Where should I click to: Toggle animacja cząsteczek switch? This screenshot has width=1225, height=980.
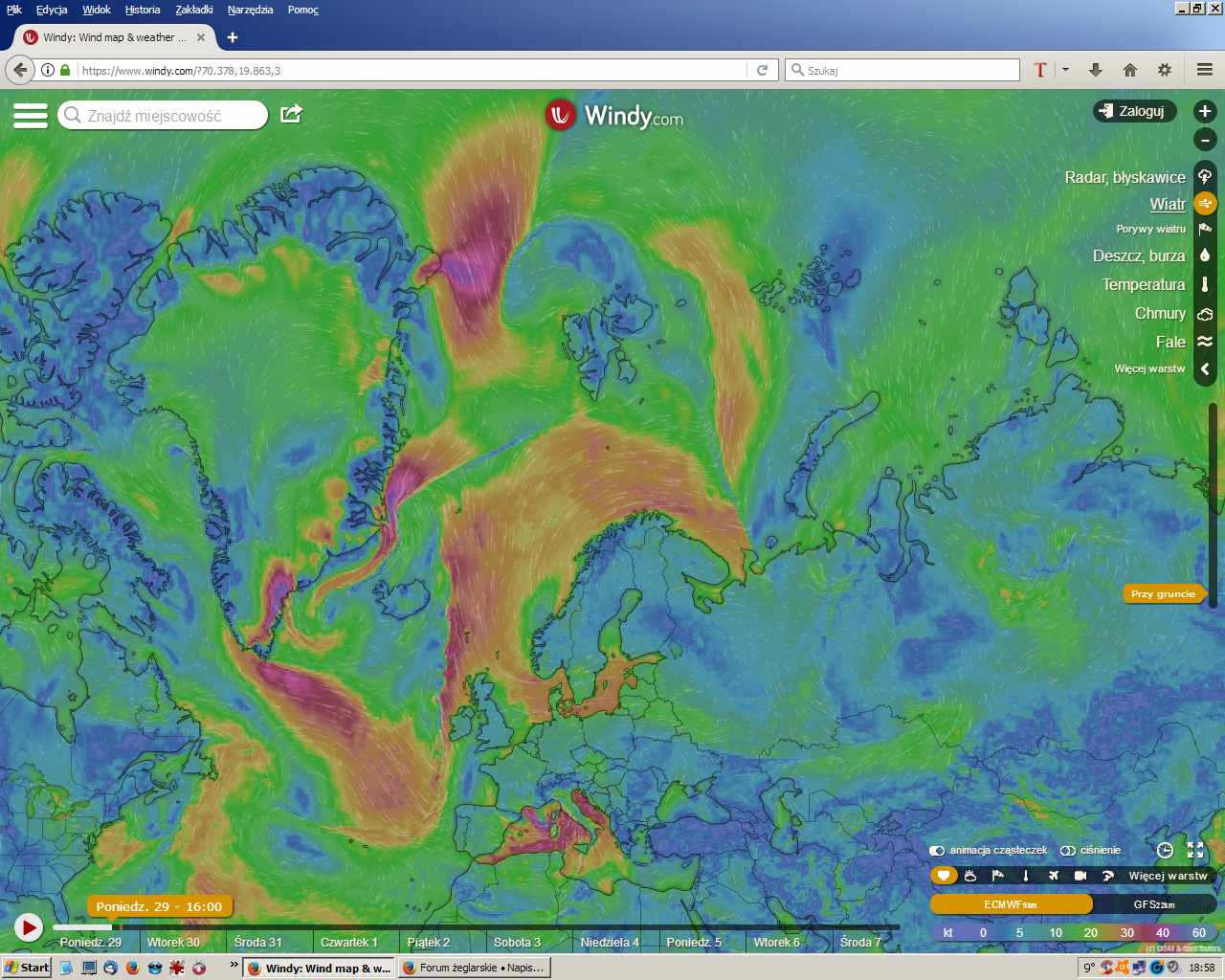pyautogui.click(x=937, y=850)
